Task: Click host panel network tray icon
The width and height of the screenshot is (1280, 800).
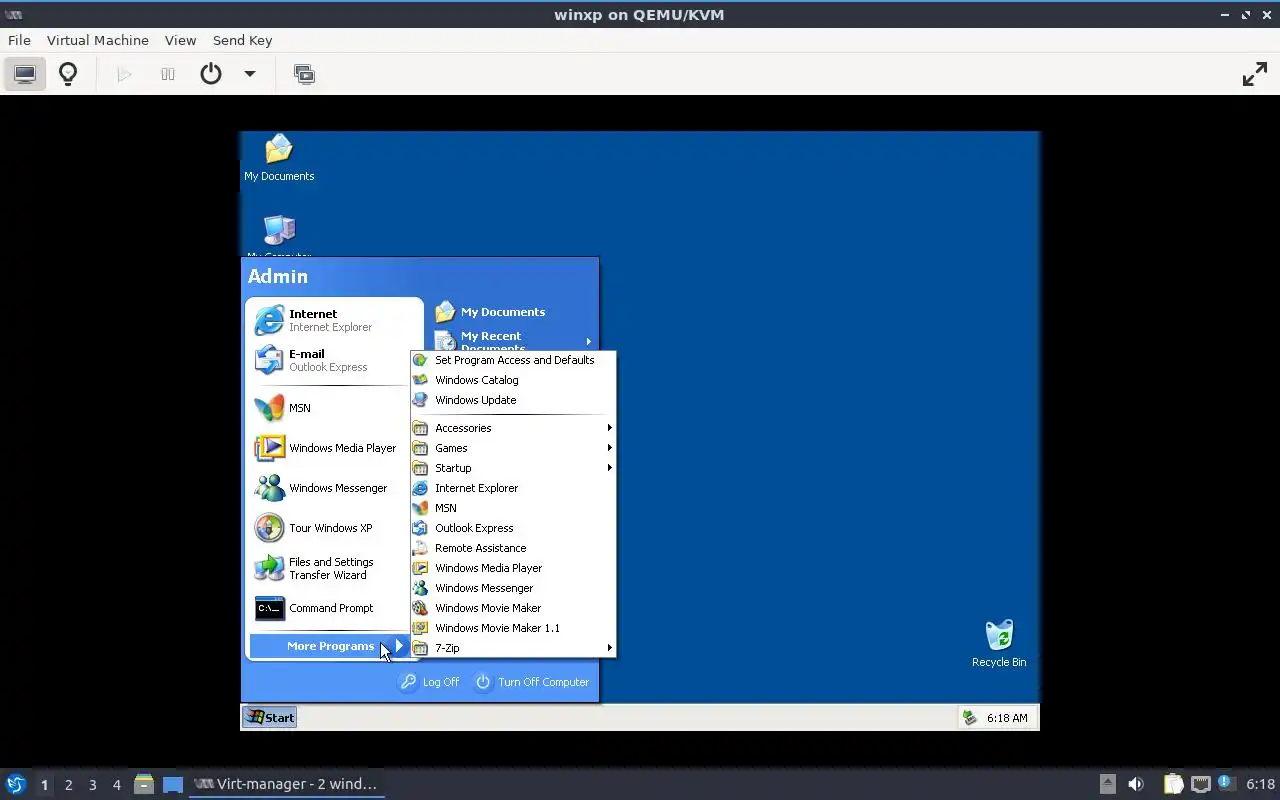Action: (1200, 784)
